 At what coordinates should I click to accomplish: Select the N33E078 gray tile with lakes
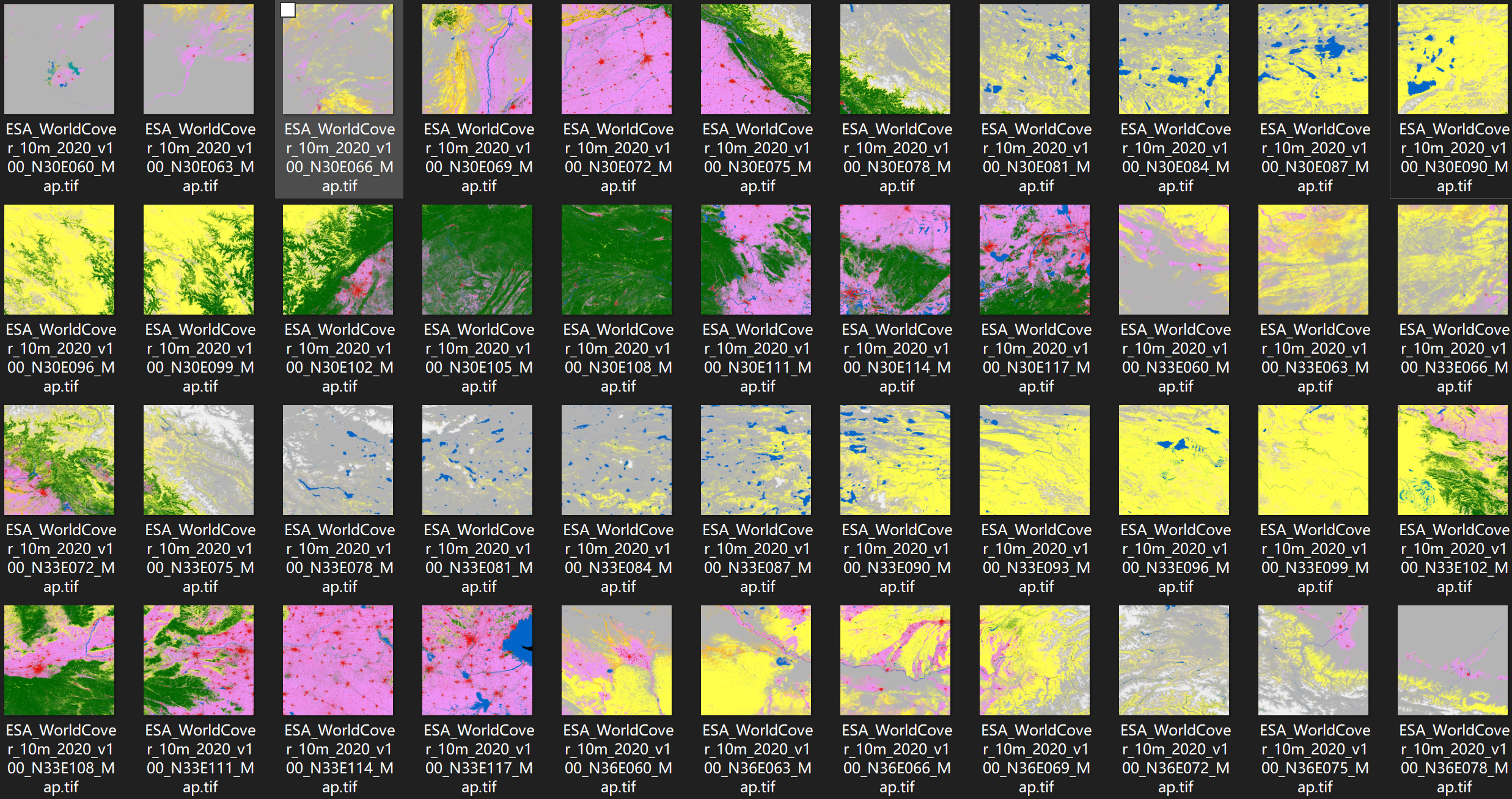click(x=338, y=460)
